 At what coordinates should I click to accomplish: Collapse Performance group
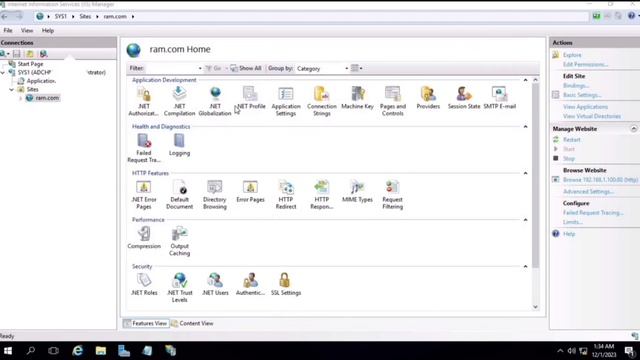click(x=525, y=220)
